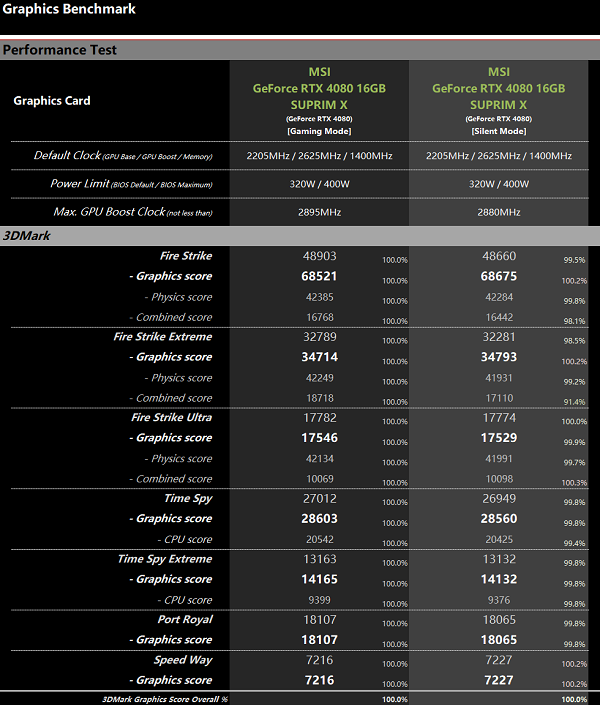Click the Speed Way row label
Viewport: 600px width, 705px height.
183,660
